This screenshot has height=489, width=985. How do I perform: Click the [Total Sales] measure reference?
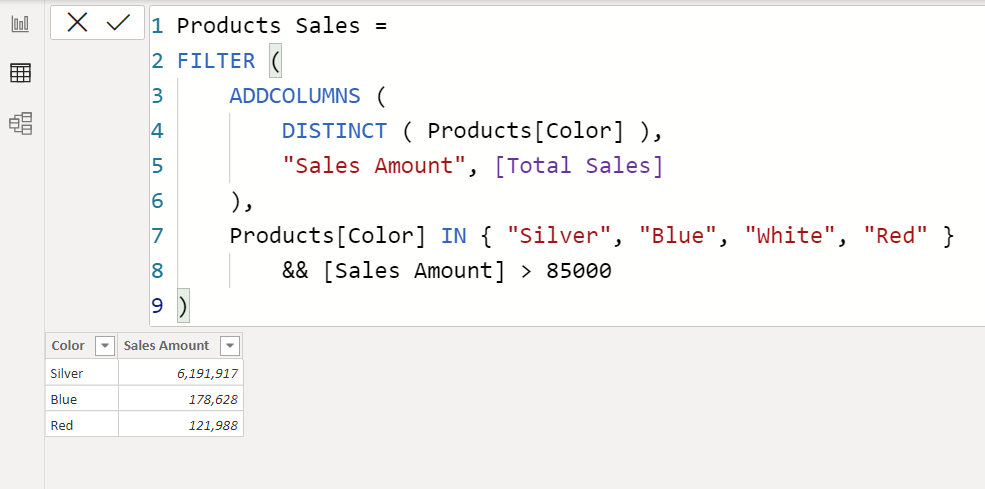point(579,165)
